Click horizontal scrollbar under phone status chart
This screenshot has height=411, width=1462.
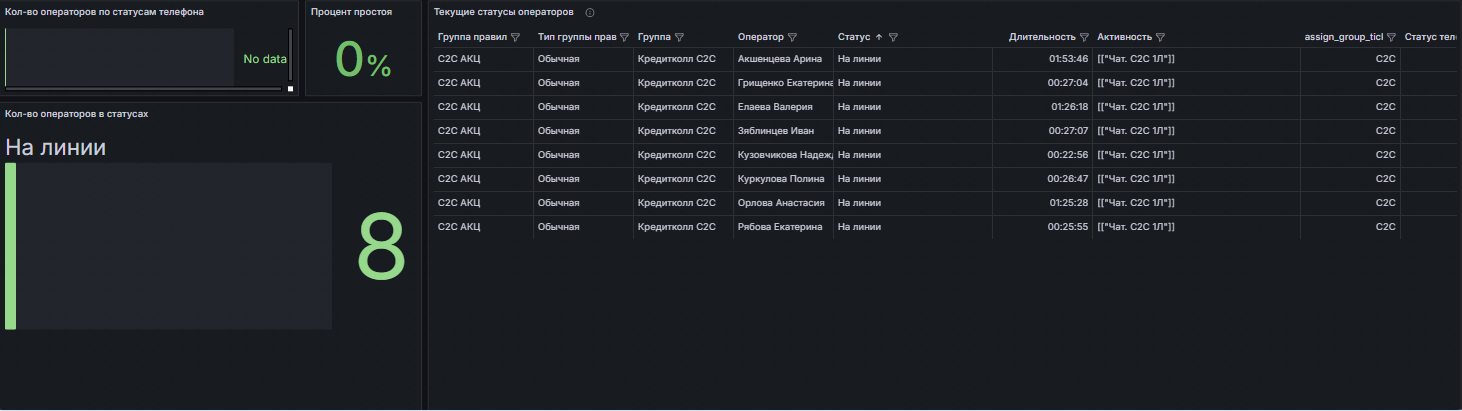point(143,89)
